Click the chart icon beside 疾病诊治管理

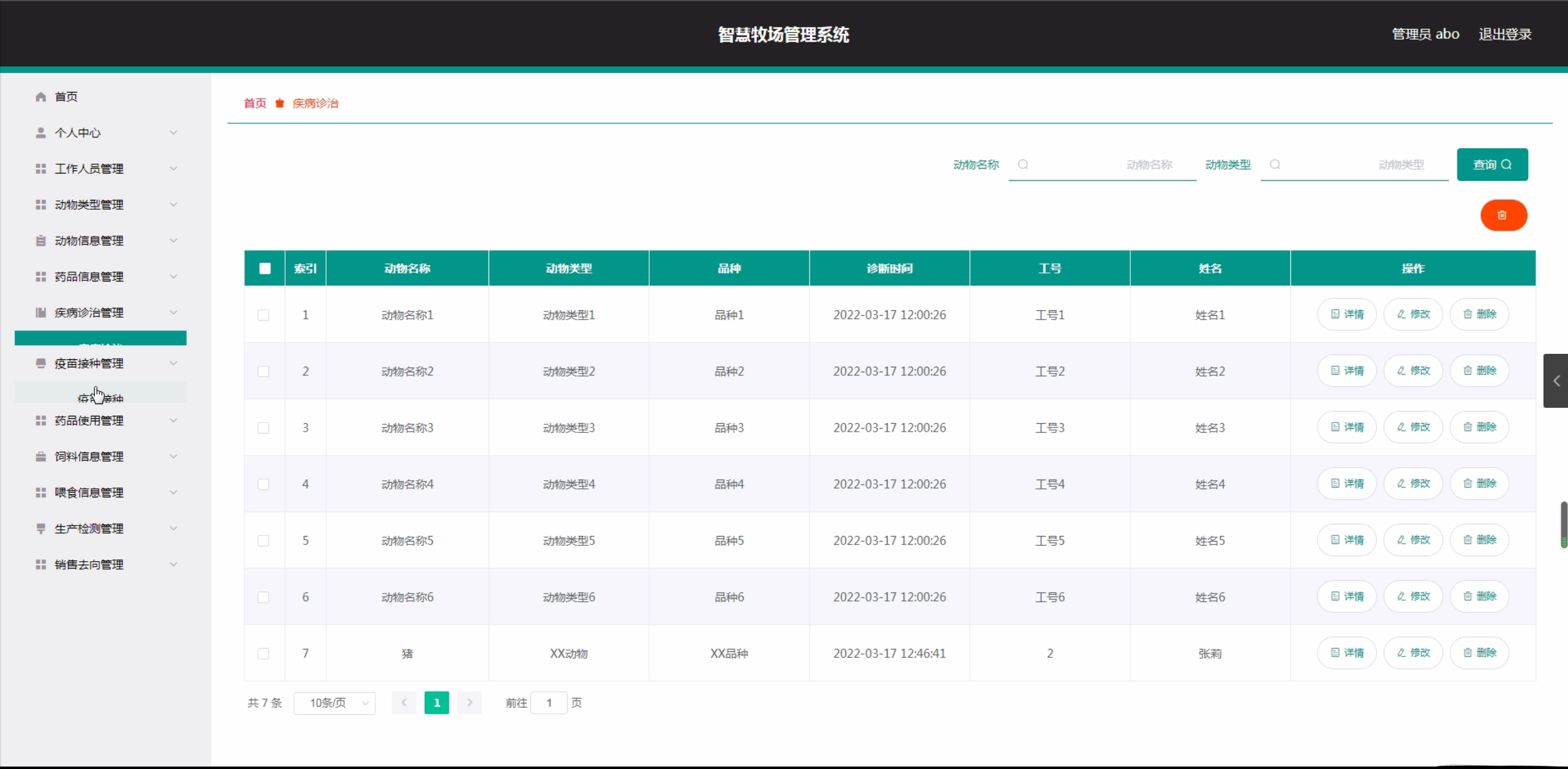40,313
